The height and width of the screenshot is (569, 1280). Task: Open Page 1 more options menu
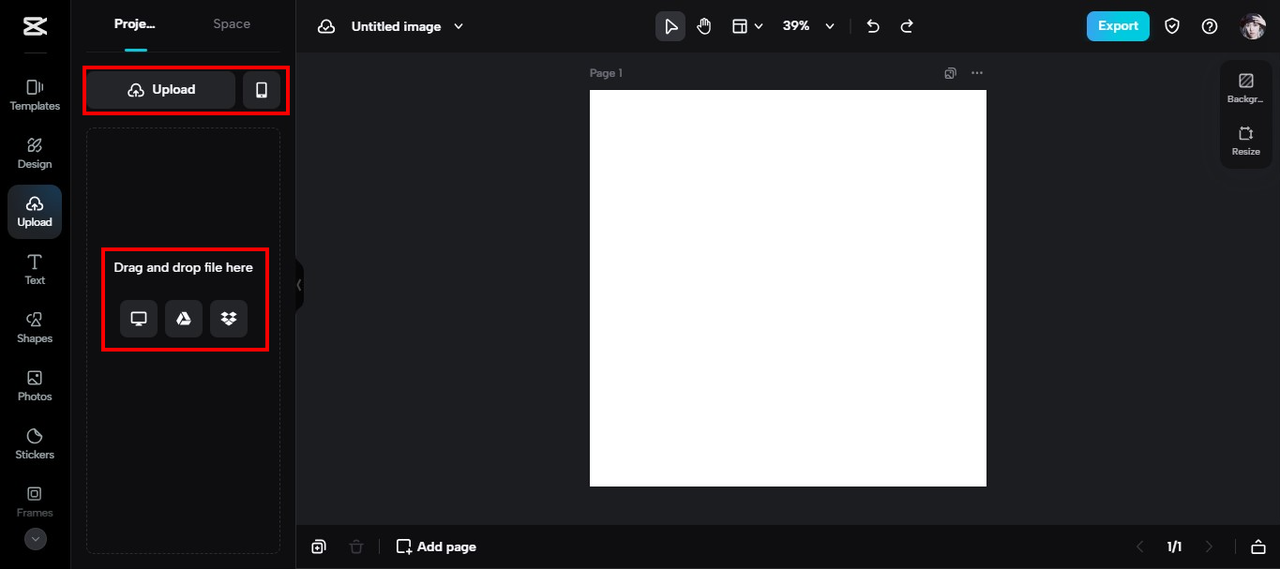click(977, 73)
